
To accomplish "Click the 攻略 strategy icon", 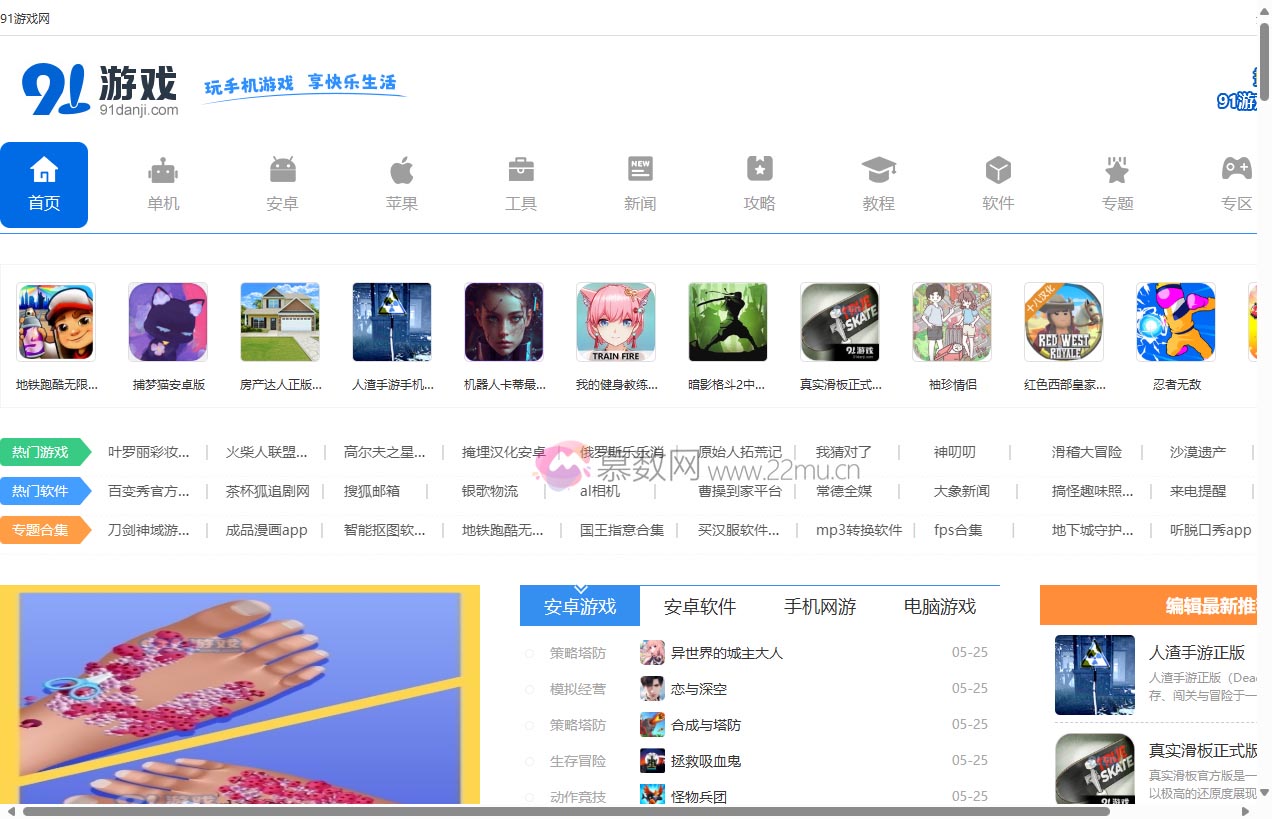I will click(x=759, y=170).
